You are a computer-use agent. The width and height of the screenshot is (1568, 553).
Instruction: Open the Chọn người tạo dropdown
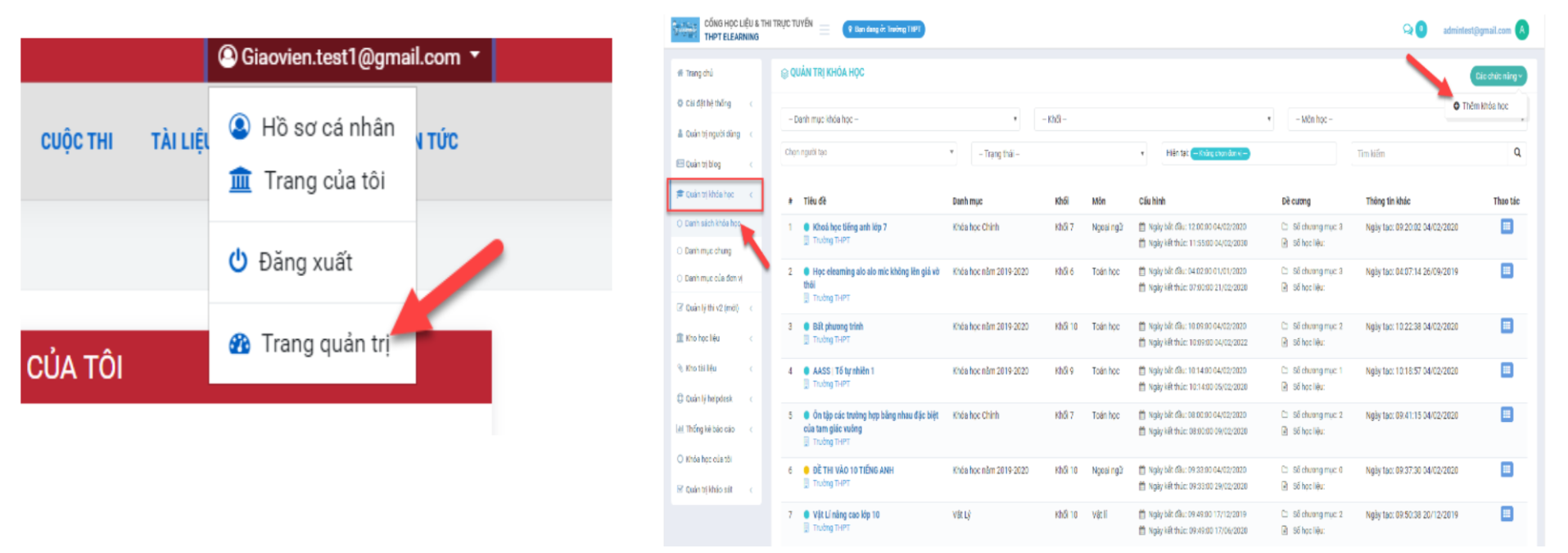[x=869, y=152]
